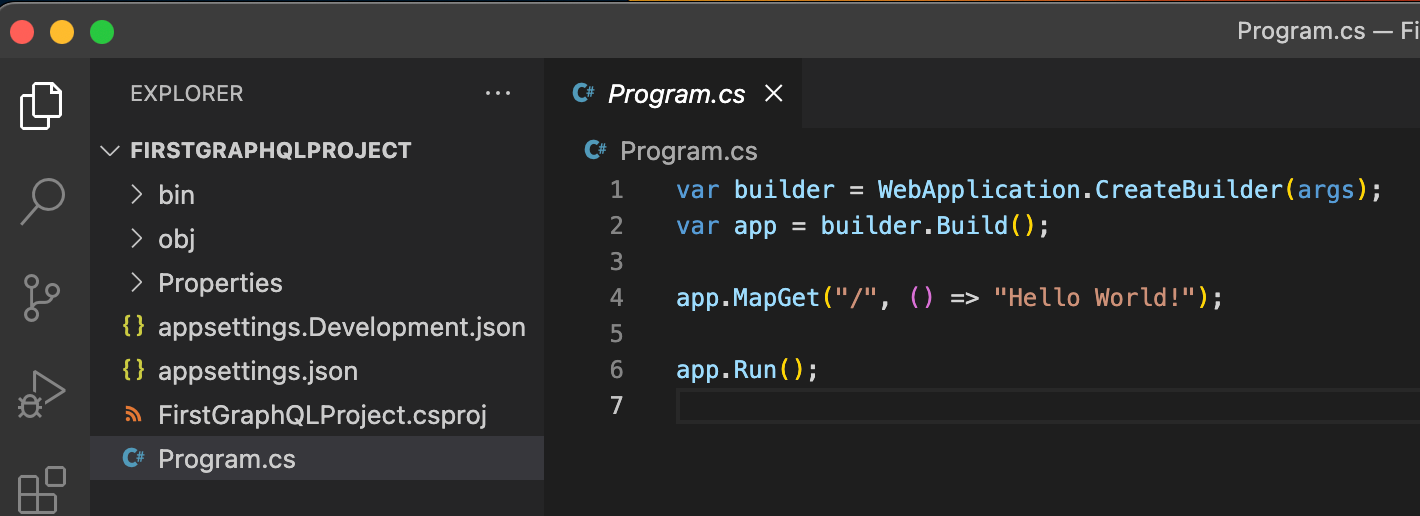The image size is (1420, 516).
Task: Click the JSON icon of appsettings.Development.json
Action: pos(132,327)
